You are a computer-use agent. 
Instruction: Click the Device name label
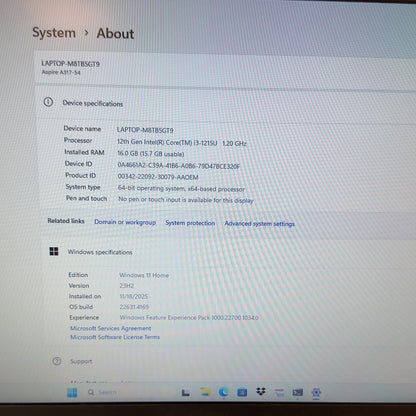click(x=82, y=128)
